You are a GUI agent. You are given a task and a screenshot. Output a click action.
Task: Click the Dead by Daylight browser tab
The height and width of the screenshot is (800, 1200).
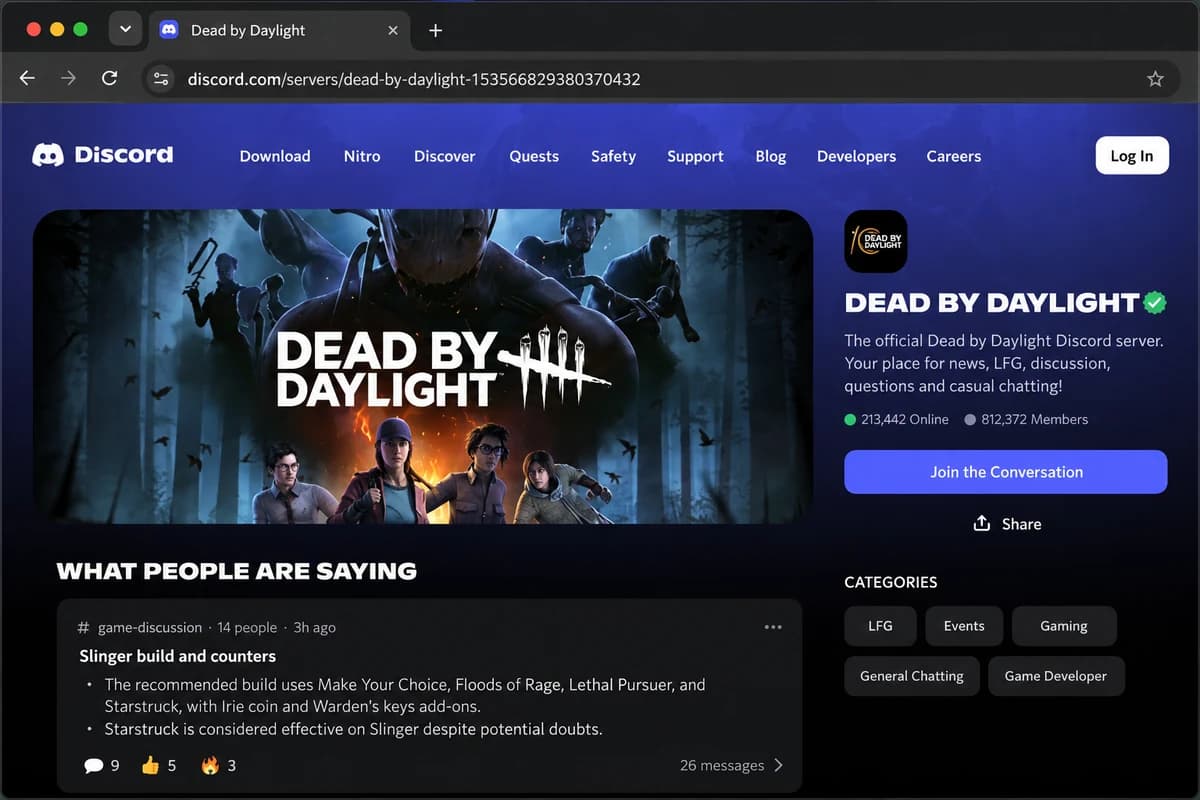[x=279, y=30]
